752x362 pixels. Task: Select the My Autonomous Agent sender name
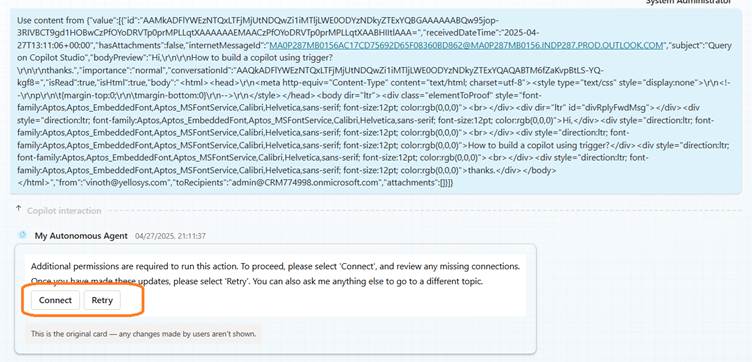coord(81,235)
